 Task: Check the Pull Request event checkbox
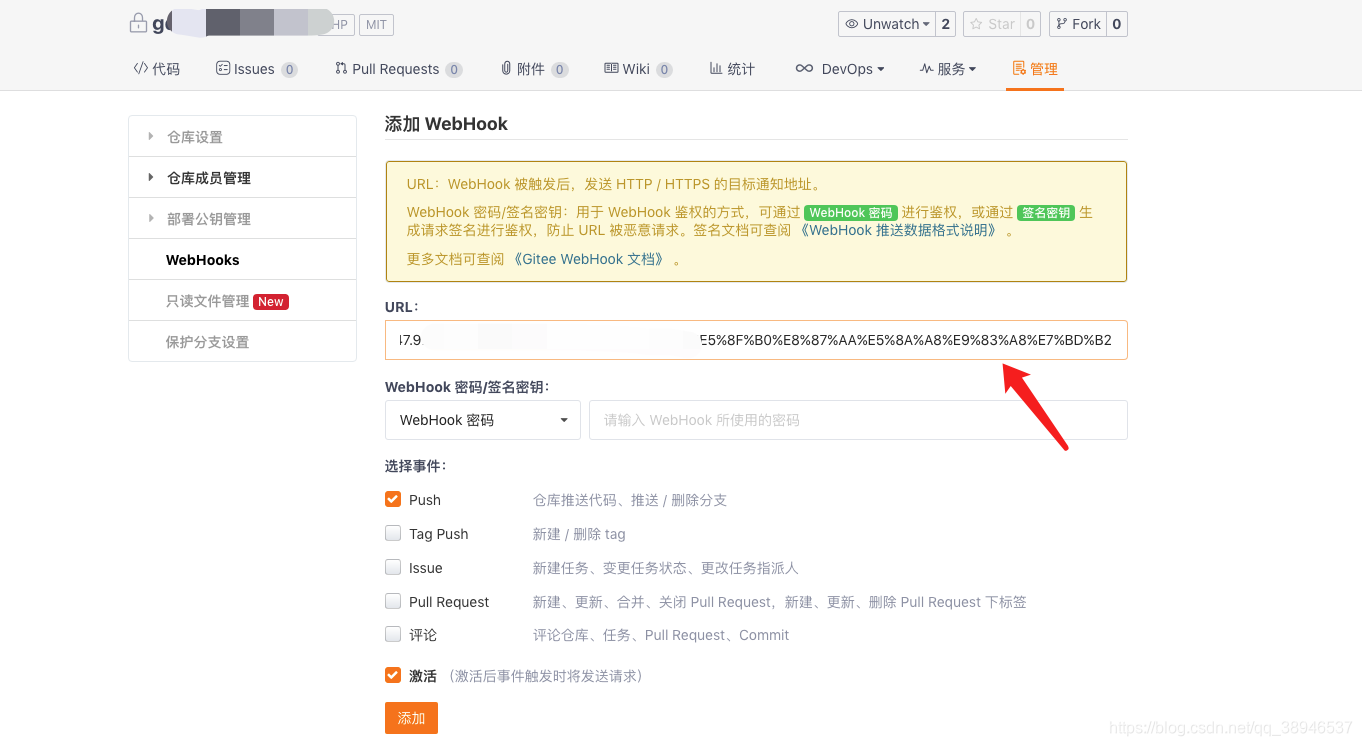pos(393,601)
